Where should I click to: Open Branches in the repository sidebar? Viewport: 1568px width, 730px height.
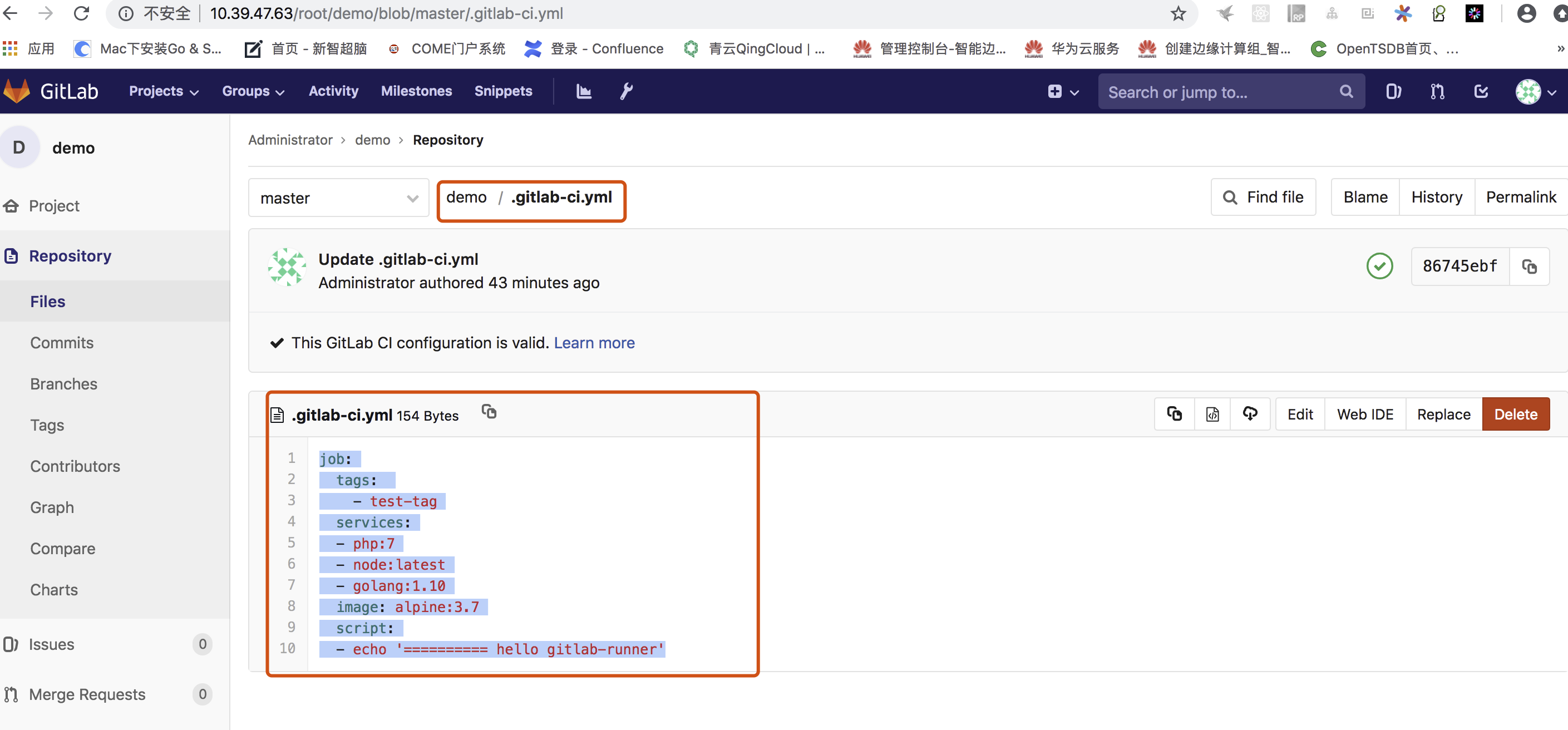point(63,383)
